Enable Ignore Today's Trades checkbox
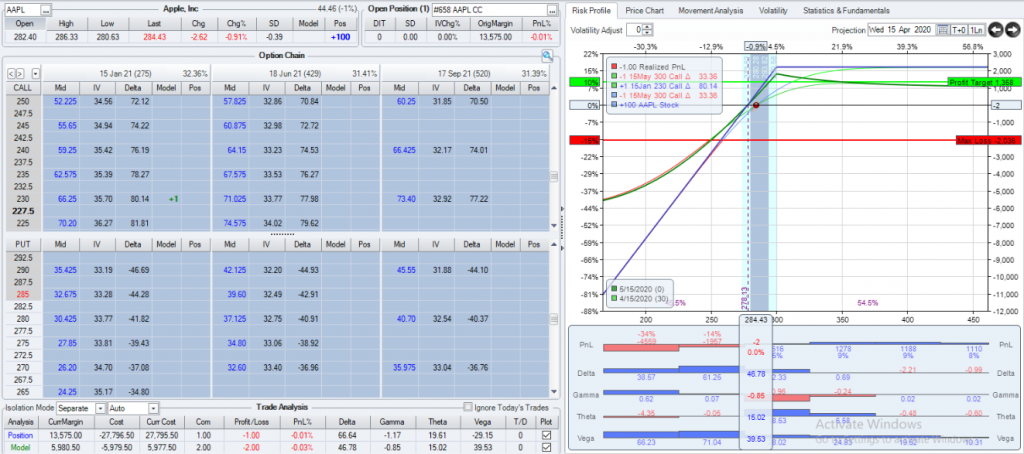Screen dimensions: 1024x454 (x=466, y=407)
